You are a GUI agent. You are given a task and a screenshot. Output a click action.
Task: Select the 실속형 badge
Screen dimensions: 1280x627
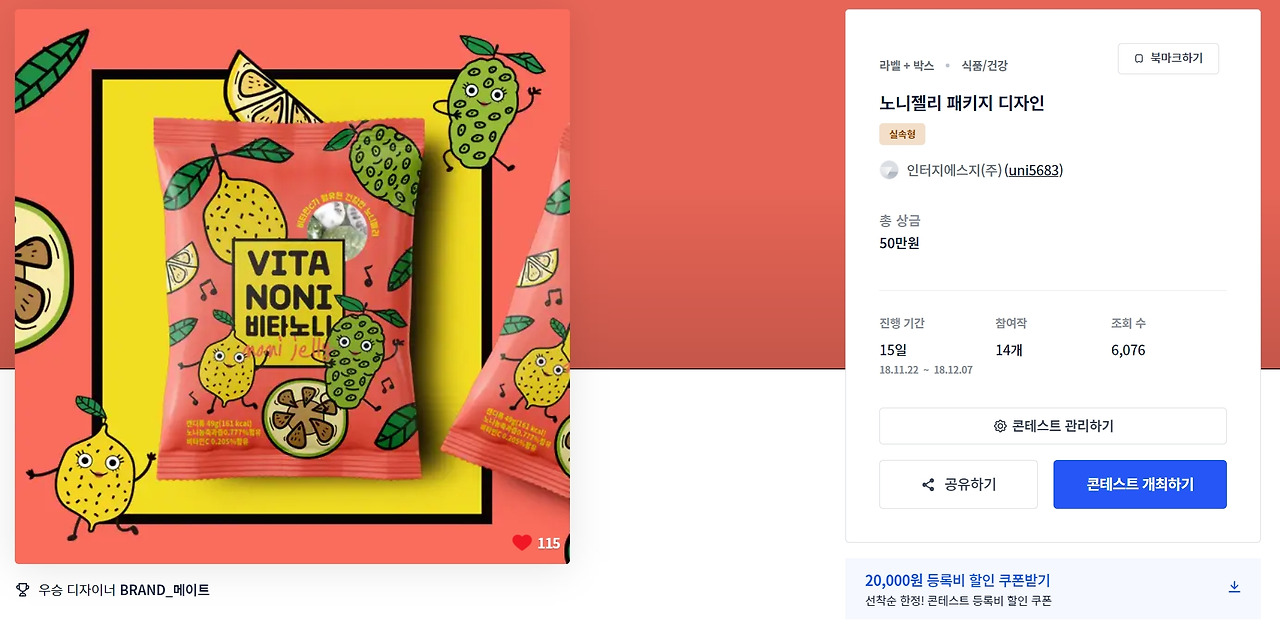point(902,134)
